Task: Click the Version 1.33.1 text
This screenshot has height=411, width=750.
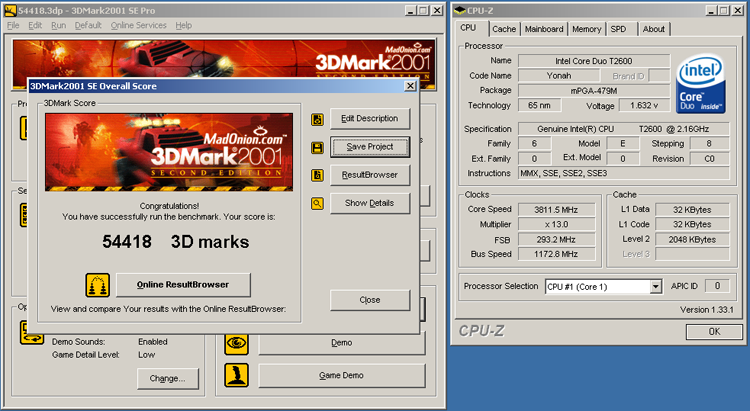Action: (707, 310)
